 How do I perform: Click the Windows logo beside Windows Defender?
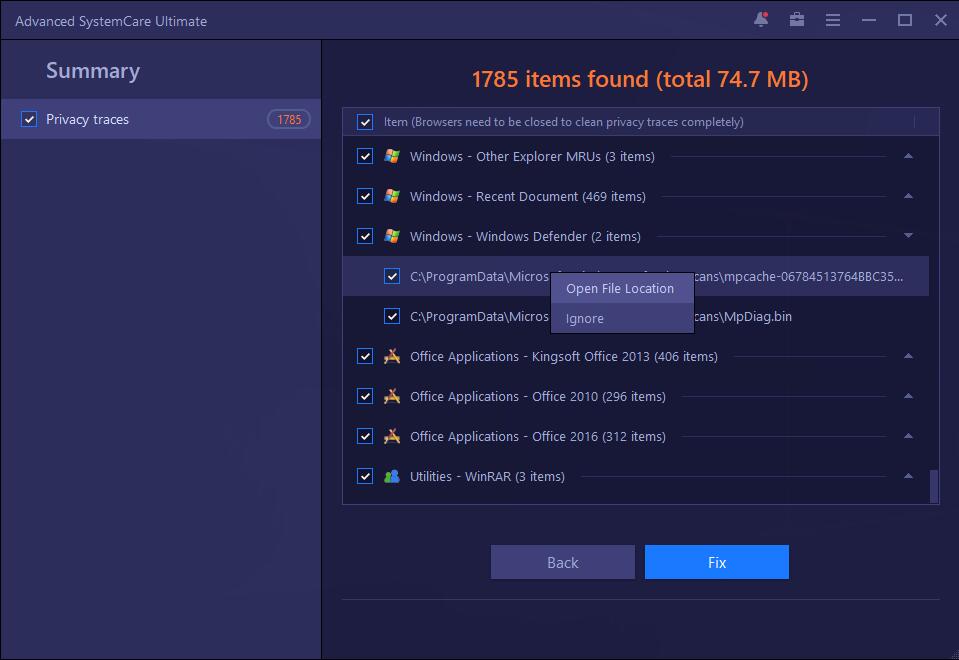pos(392,236)
